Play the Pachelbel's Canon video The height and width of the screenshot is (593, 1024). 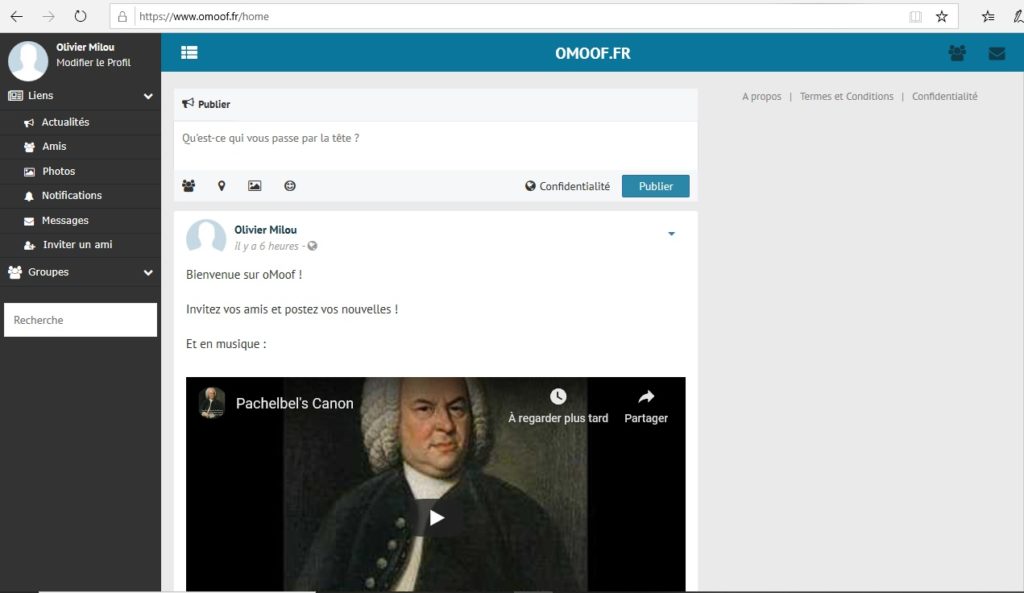pyautogui.click(x=436, y=518)
